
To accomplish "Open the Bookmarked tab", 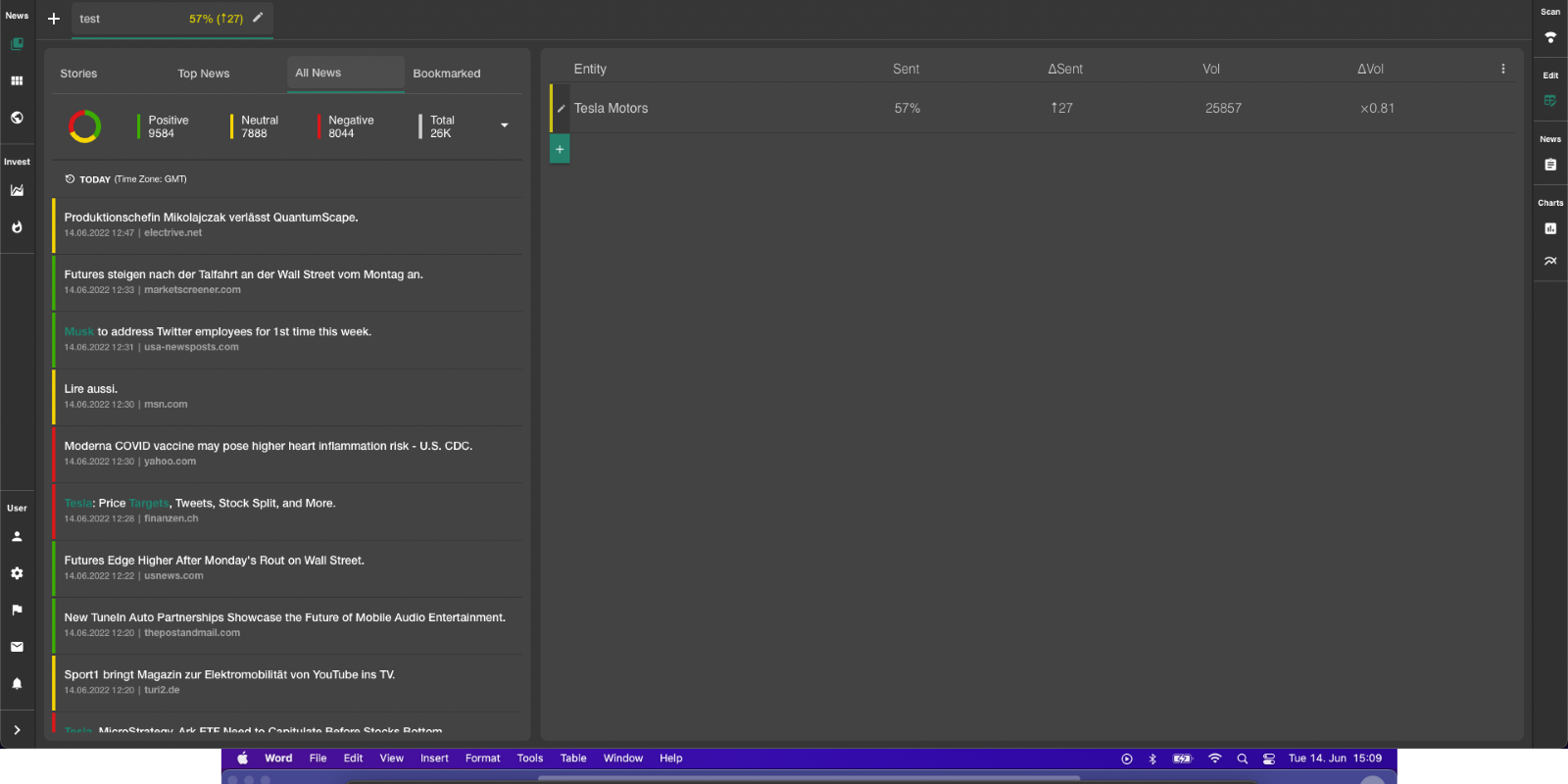I will 447,73.
